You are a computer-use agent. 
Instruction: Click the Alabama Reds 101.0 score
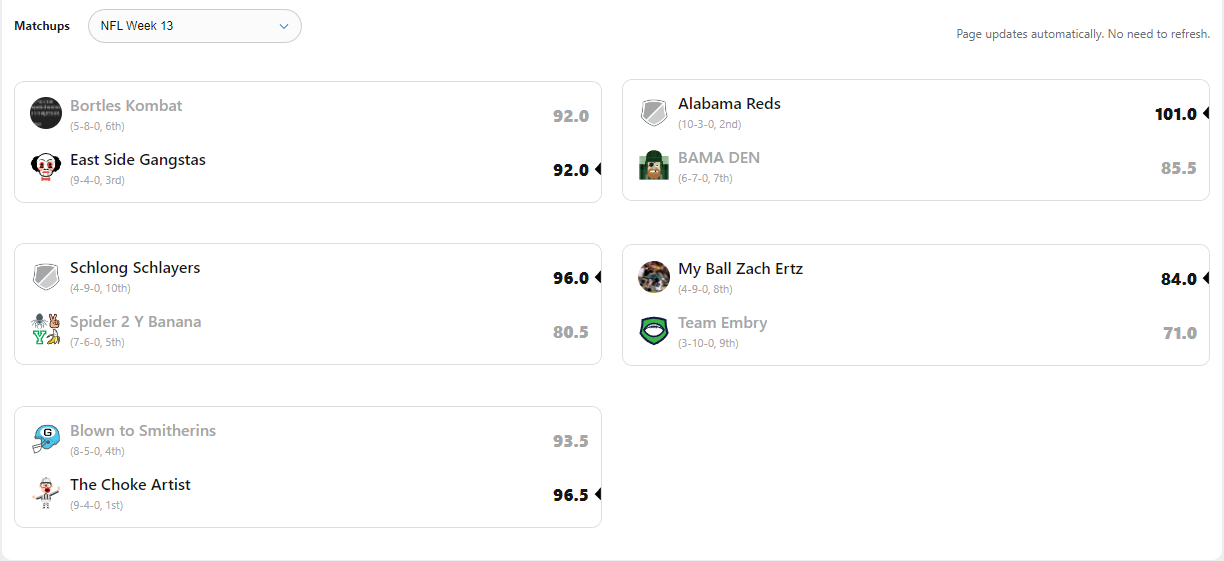coord(1175,114)
